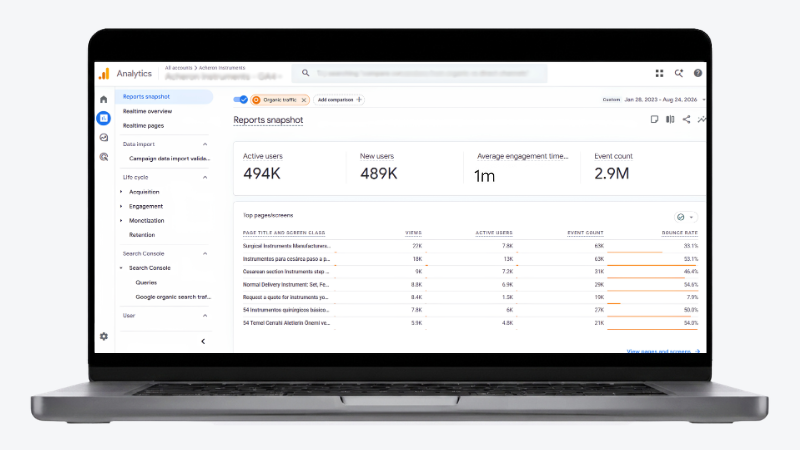
Task: Open the Queries report
Action: (146, 282)
